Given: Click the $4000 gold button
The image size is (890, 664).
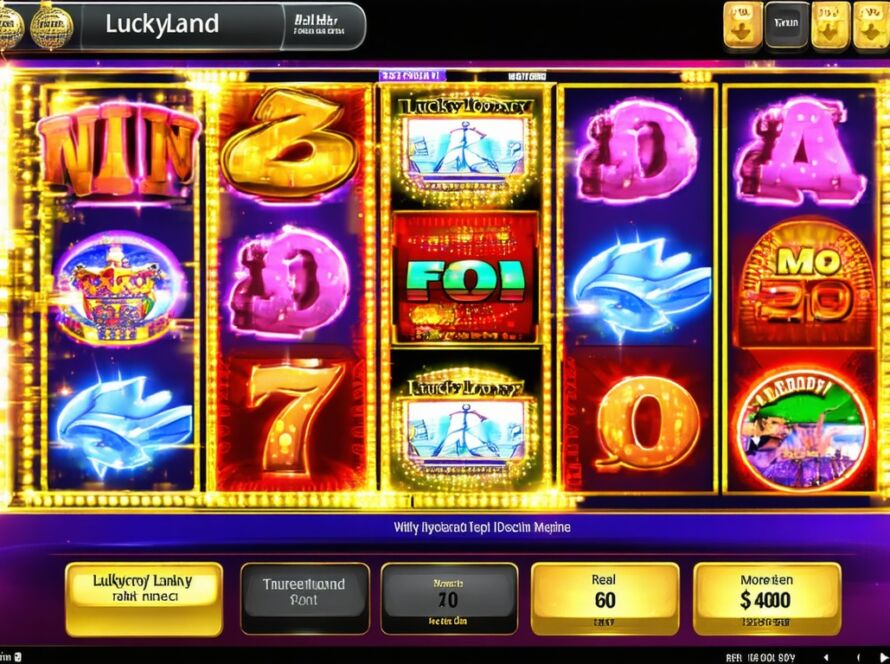Looking at the screenshot, I should click(767, 598).
